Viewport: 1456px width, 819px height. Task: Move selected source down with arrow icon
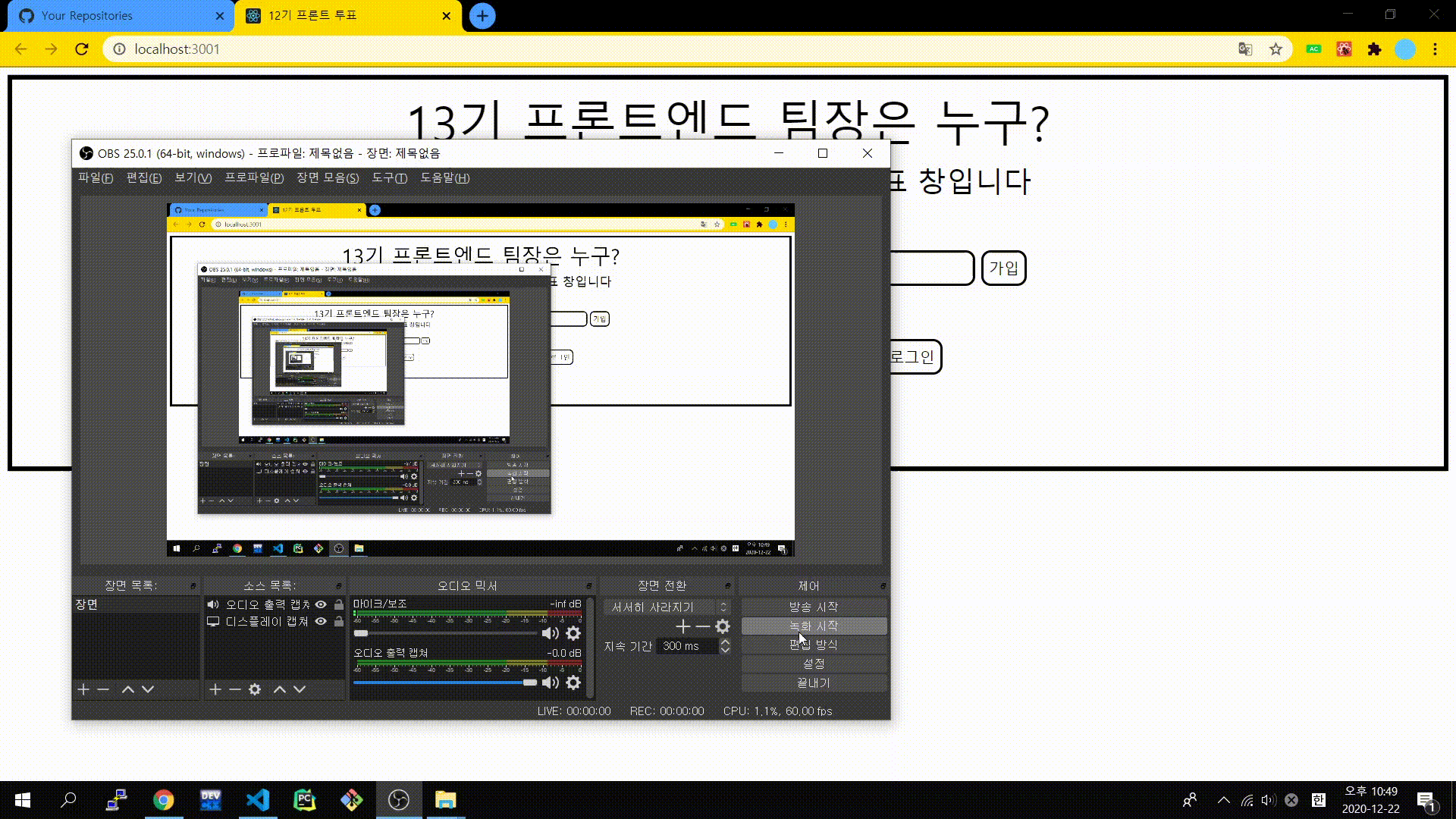(x=300, y=689)
